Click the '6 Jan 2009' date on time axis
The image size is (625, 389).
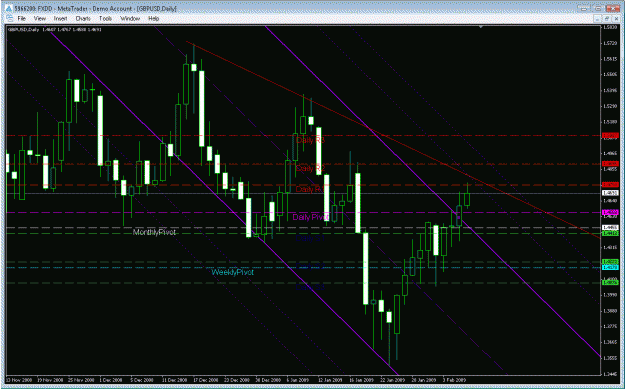299,379
